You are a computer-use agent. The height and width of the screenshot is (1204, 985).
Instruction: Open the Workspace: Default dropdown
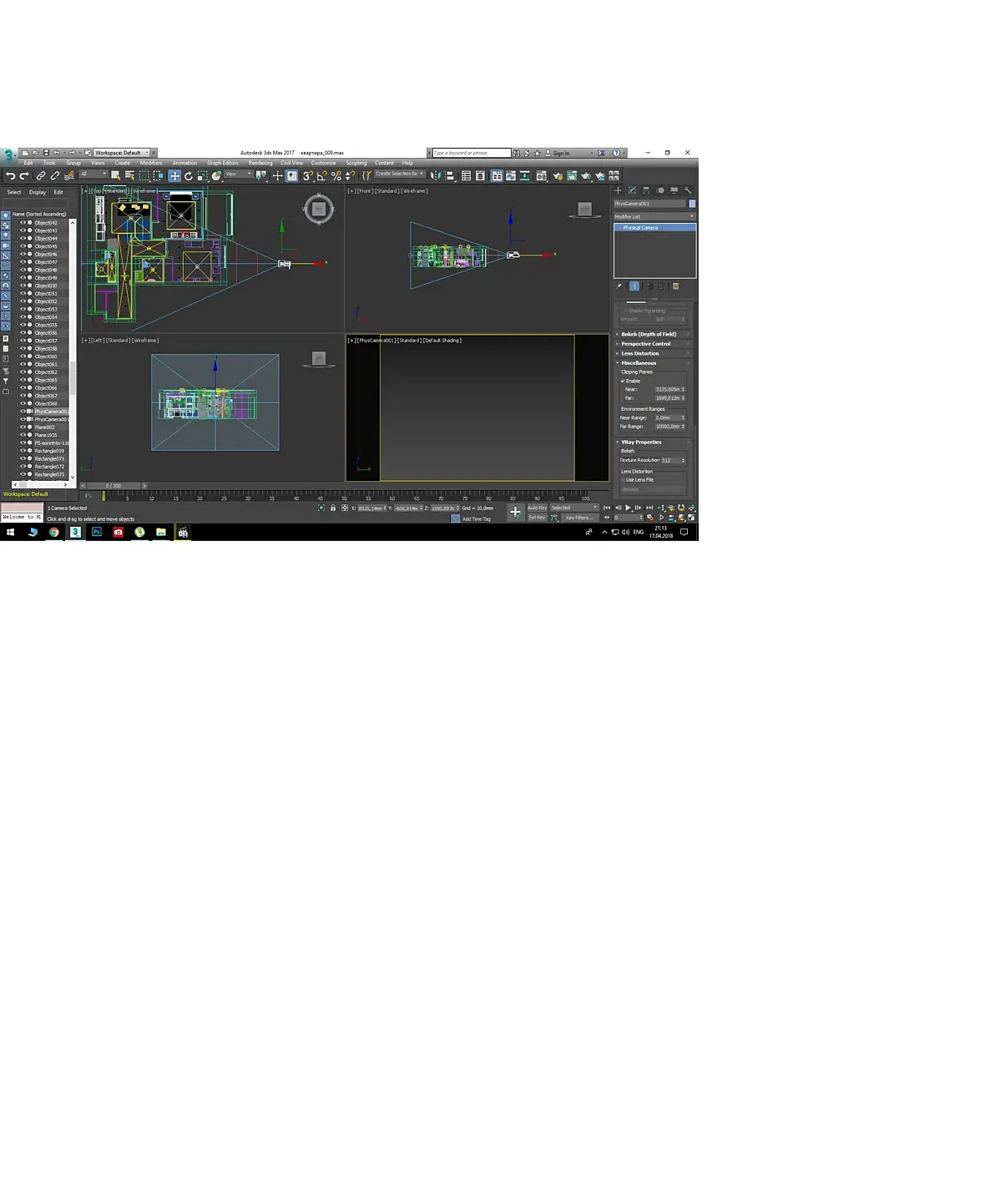pos(121,153)
